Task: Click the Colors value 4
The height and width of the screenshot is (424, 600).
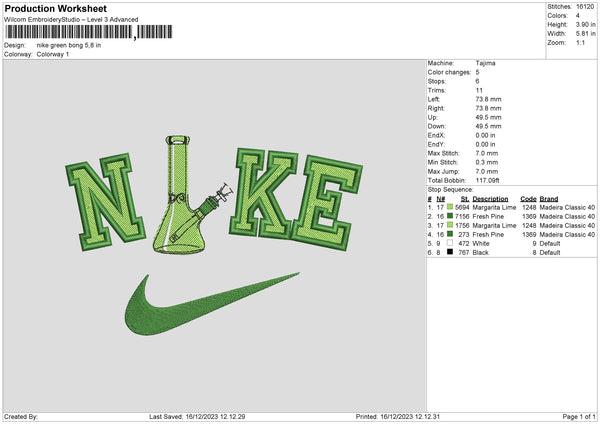Action: [x=578, y=16]
